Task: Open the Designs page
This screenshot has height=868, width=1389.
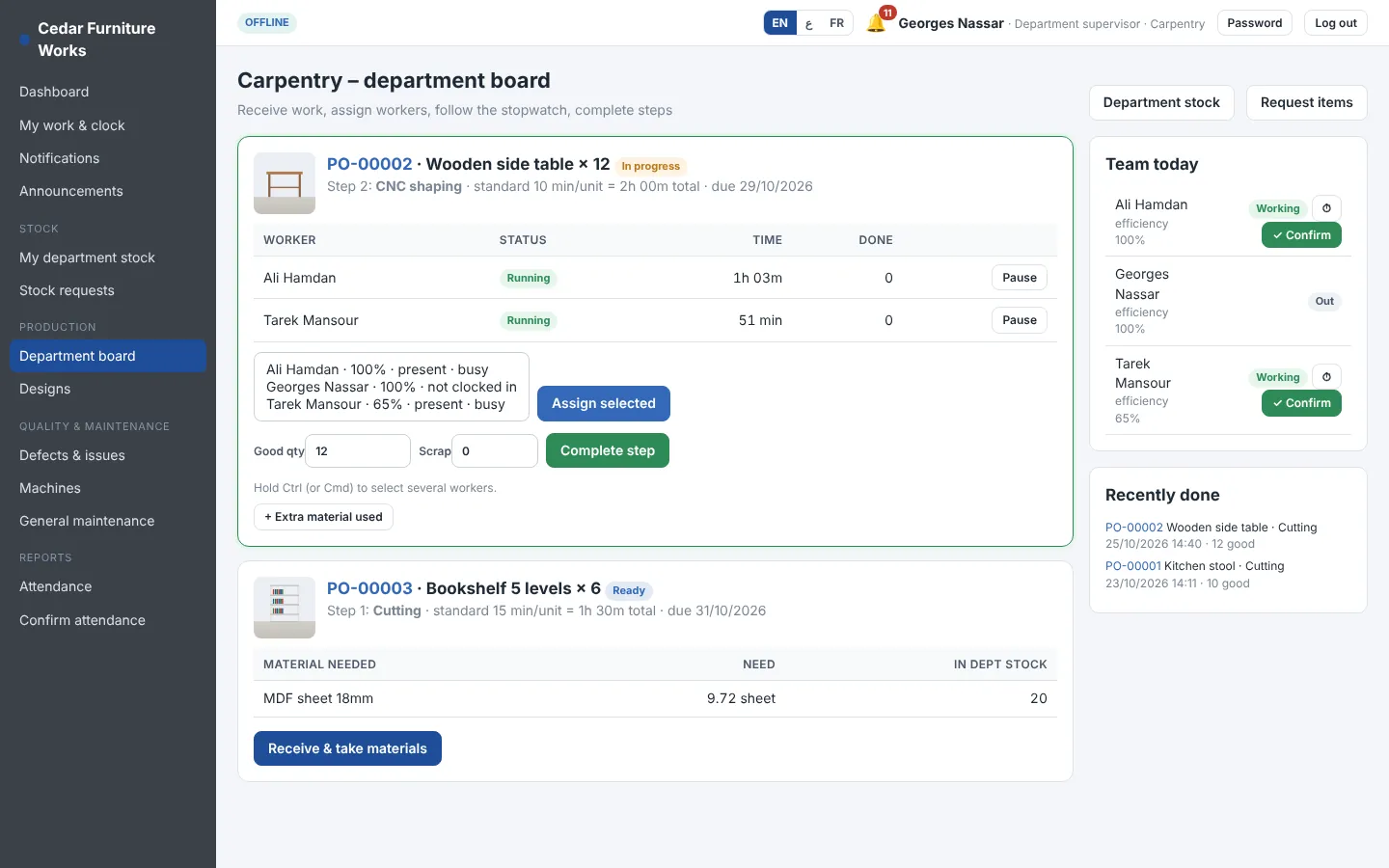Action: pos(108,389)
